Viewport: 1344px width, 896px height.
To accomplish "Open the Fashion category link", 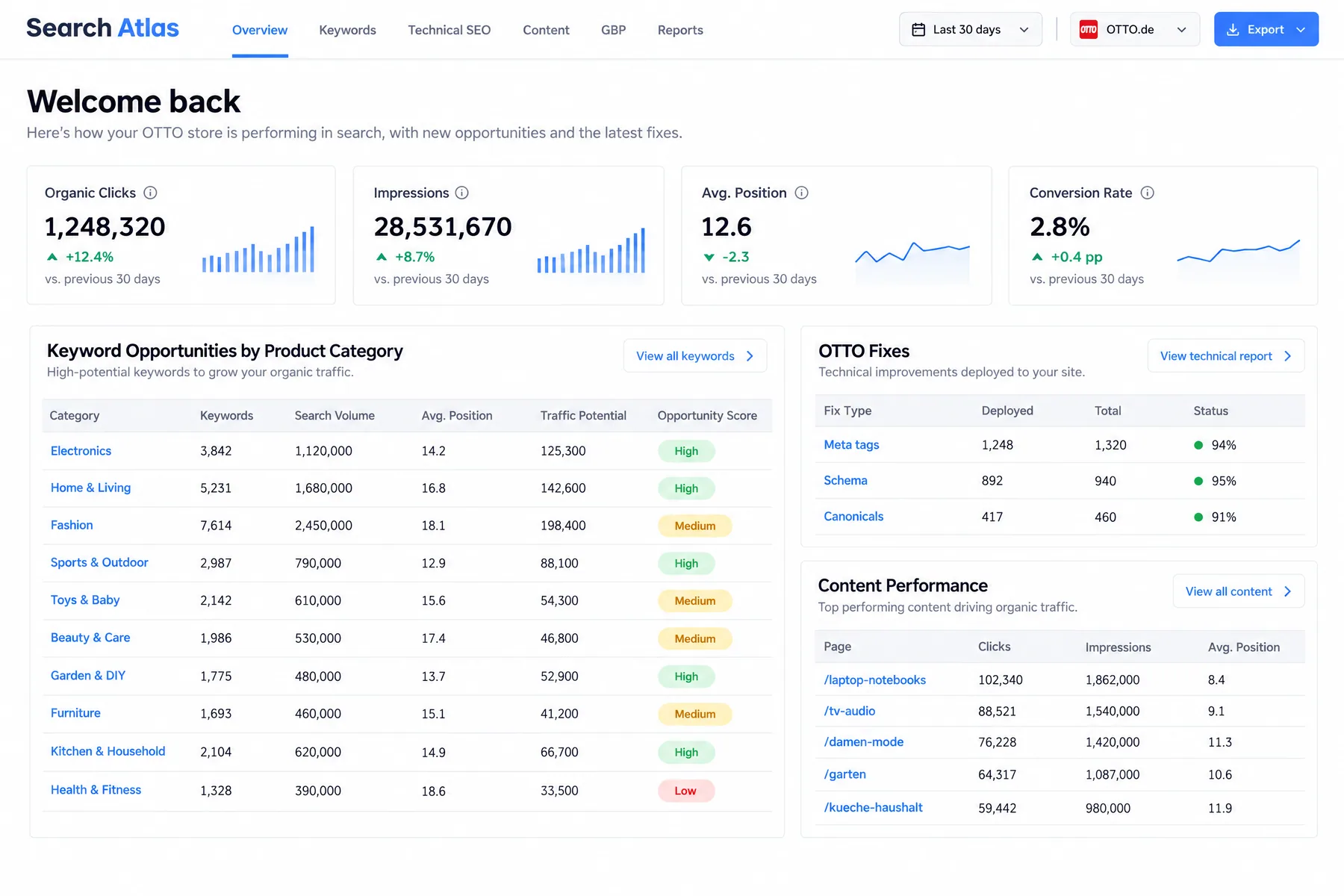I will tap(72, 525).
